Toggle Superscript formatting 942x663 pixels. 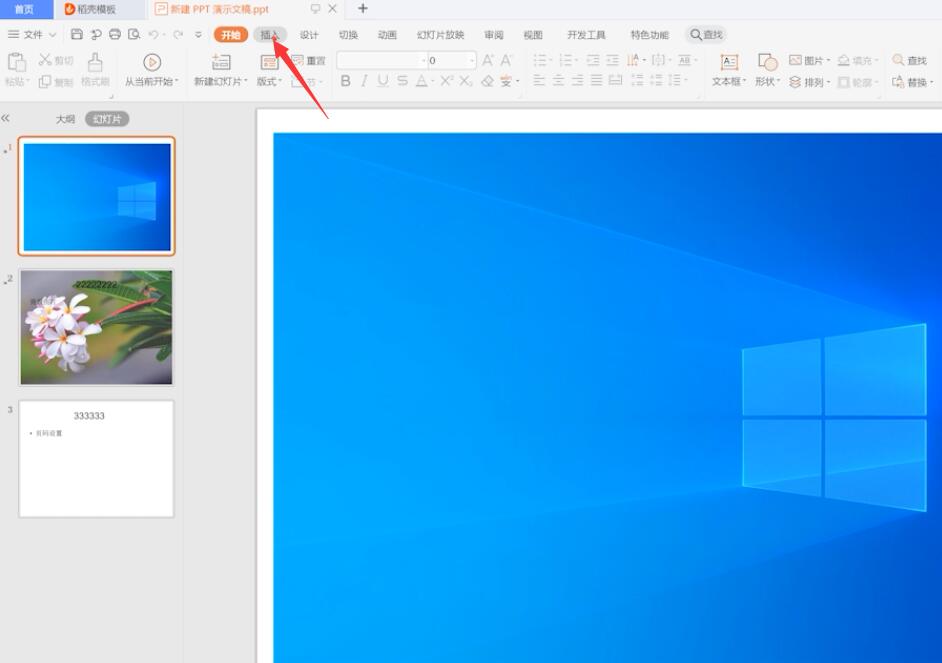click(x=446, y=80)
